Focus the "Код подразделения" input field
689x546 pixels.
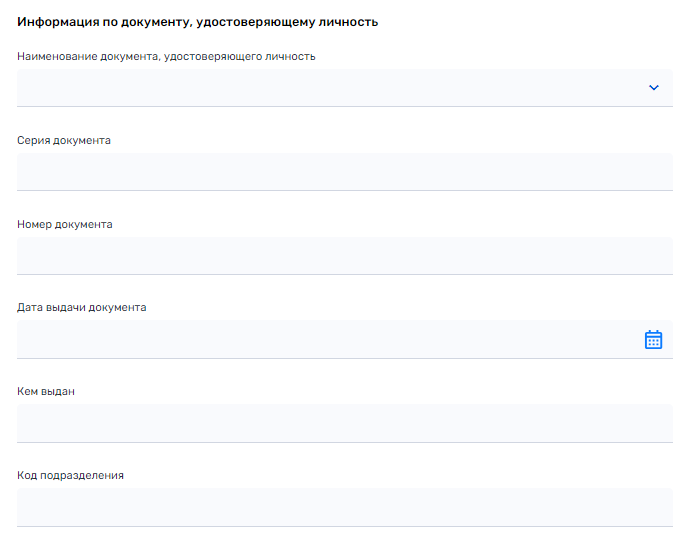pyautogui.click(x=345, y=507)
